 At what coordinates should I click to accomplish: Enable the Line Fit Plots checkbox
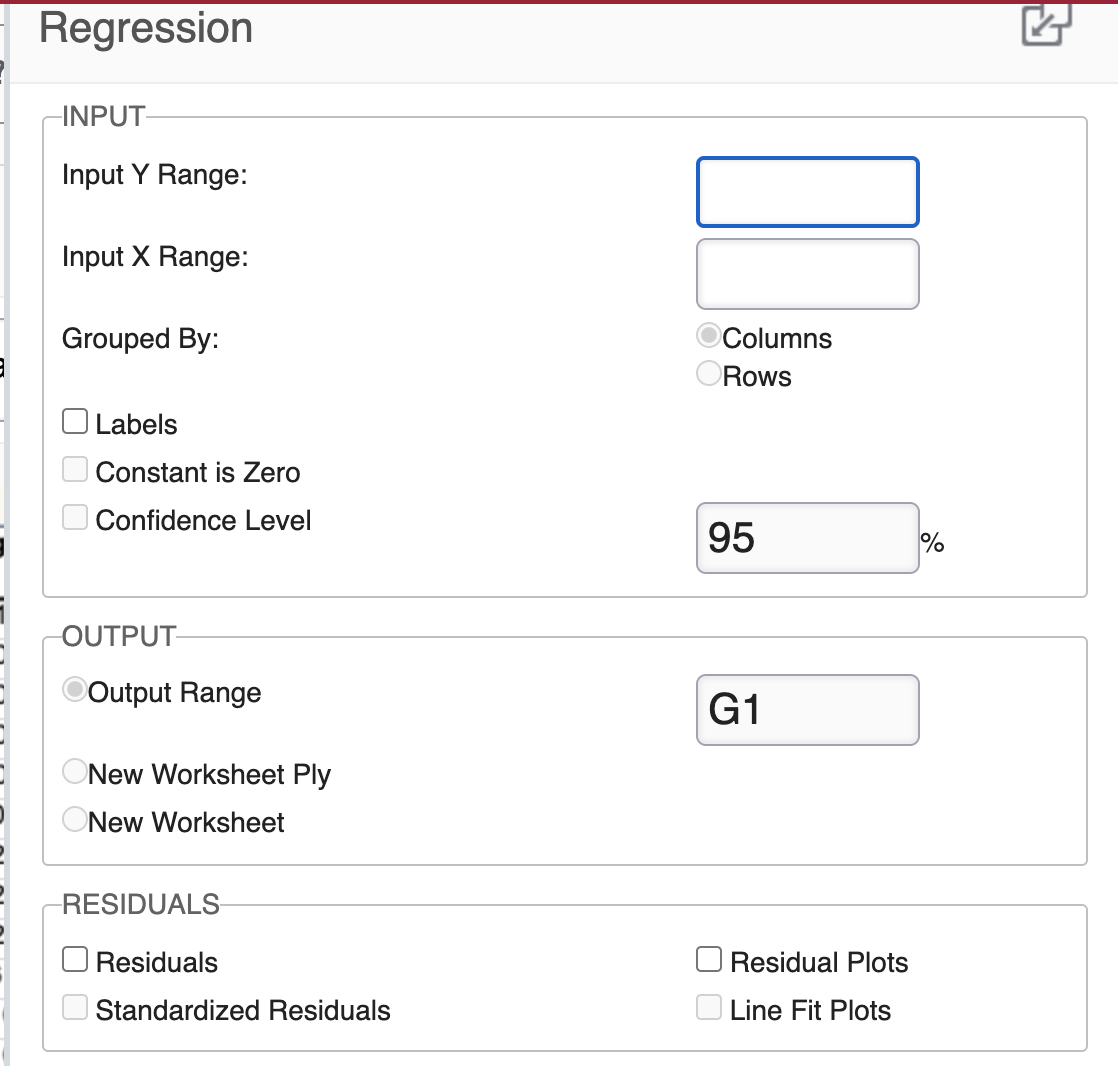tap(710, 1007)
